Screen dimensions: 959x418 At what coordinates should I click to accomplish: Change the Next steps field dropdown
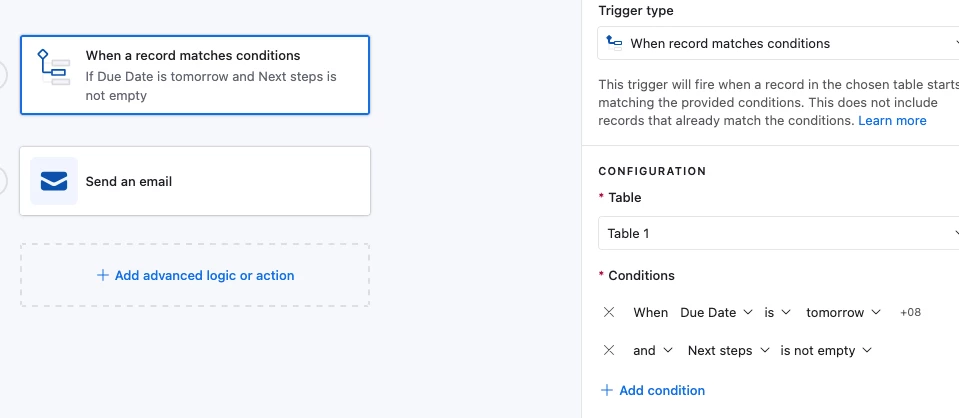[x=728, y=351]
